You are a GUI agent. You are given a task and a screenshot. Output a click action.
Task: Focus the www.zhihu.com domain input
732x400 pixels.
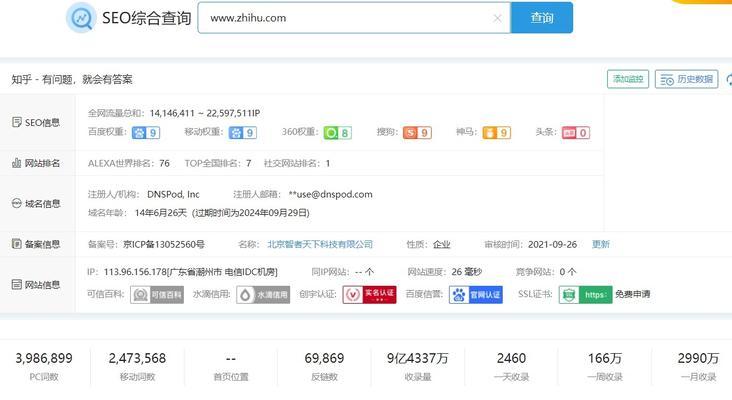tap(354, 18)
